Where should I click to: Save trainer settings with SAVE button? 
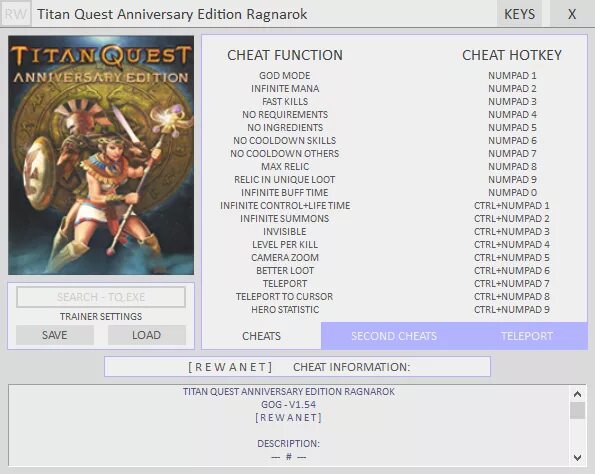pyautogui.click(x=55, y=335)
